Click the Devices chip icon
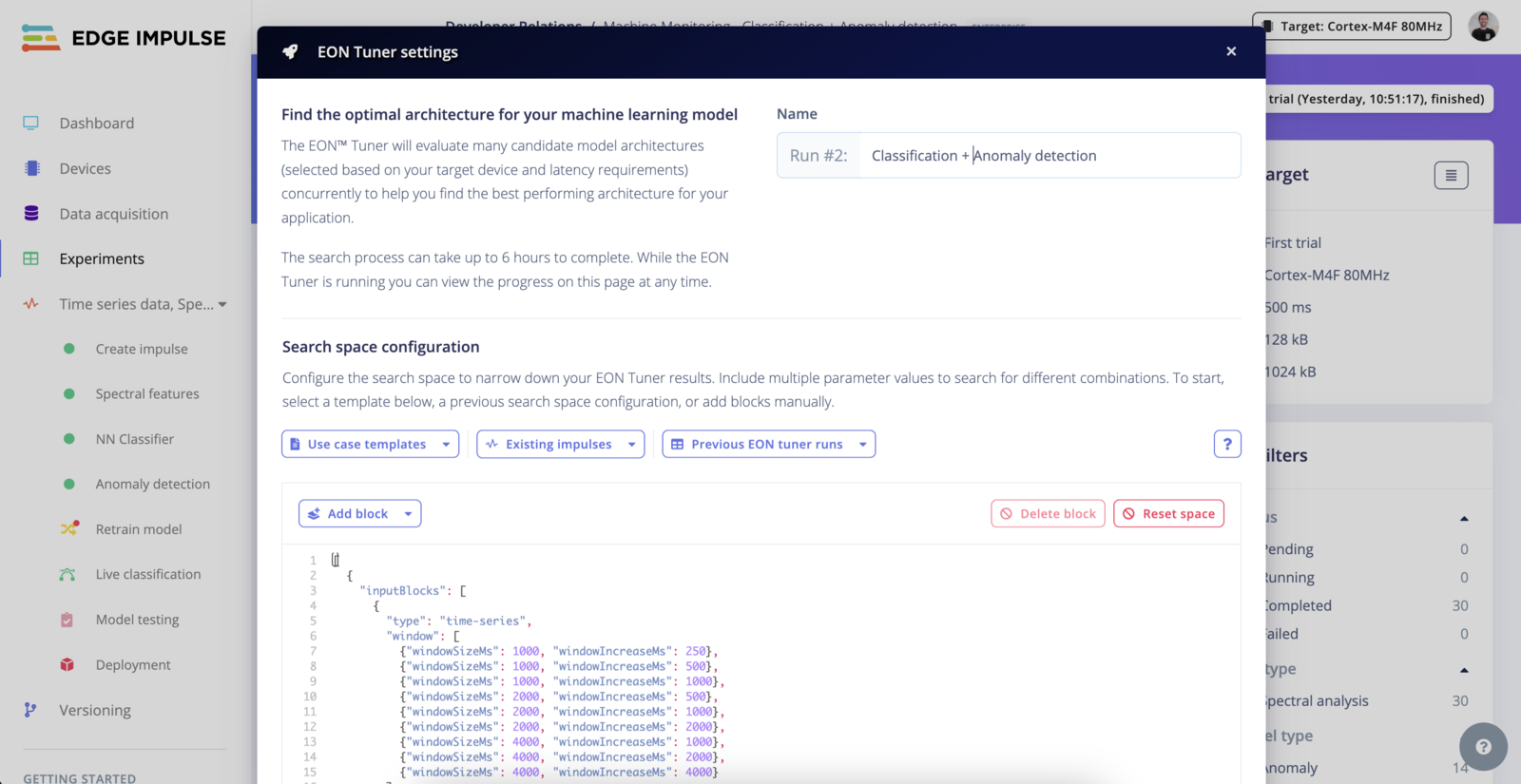 [31, 168]
